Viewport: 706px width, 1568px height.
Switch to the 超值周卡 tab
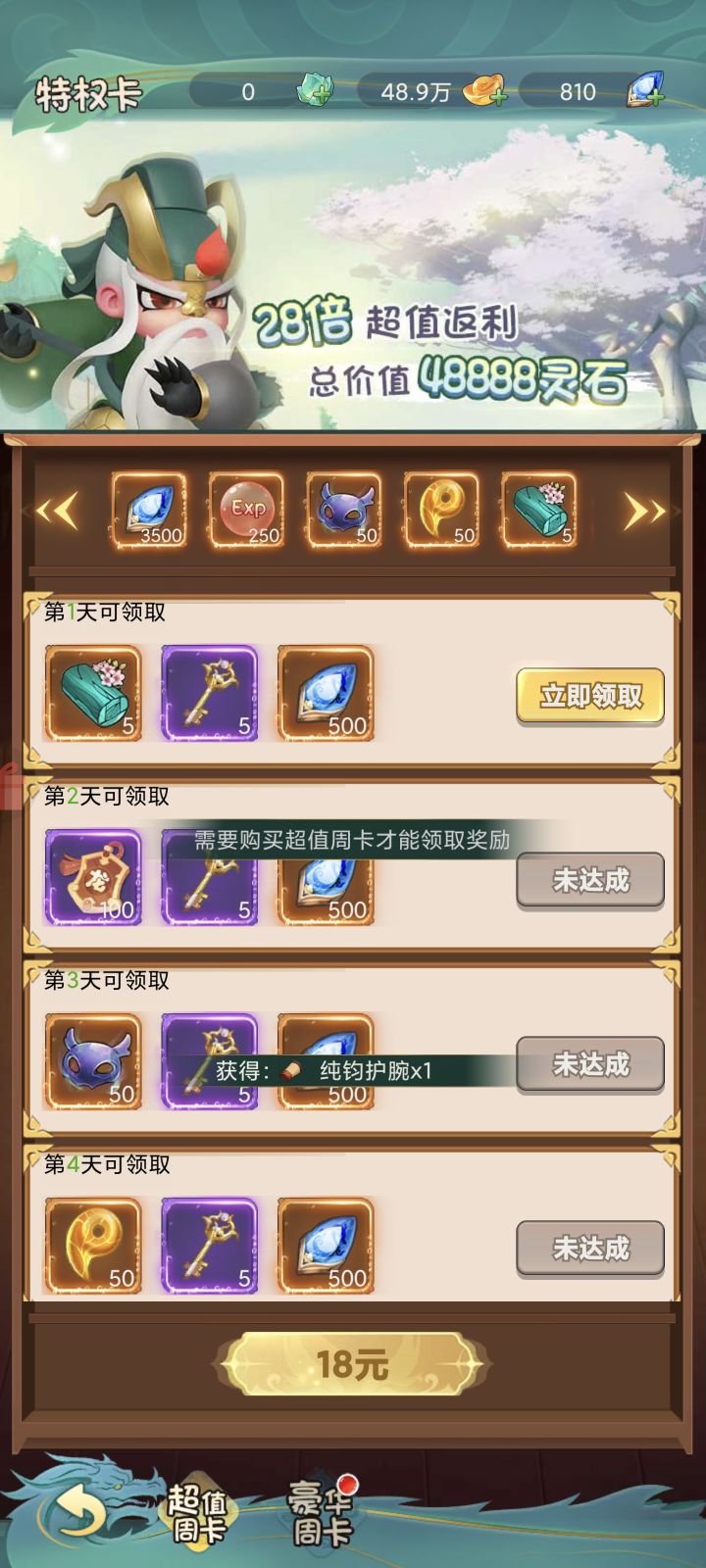coord(197,1513)
